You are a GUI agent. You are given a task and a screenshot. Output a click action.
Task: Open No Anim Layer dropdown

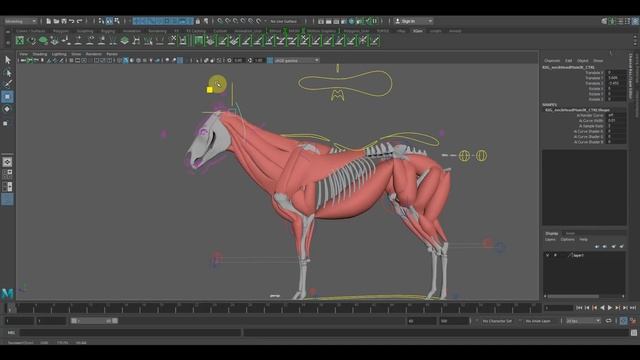538,321
